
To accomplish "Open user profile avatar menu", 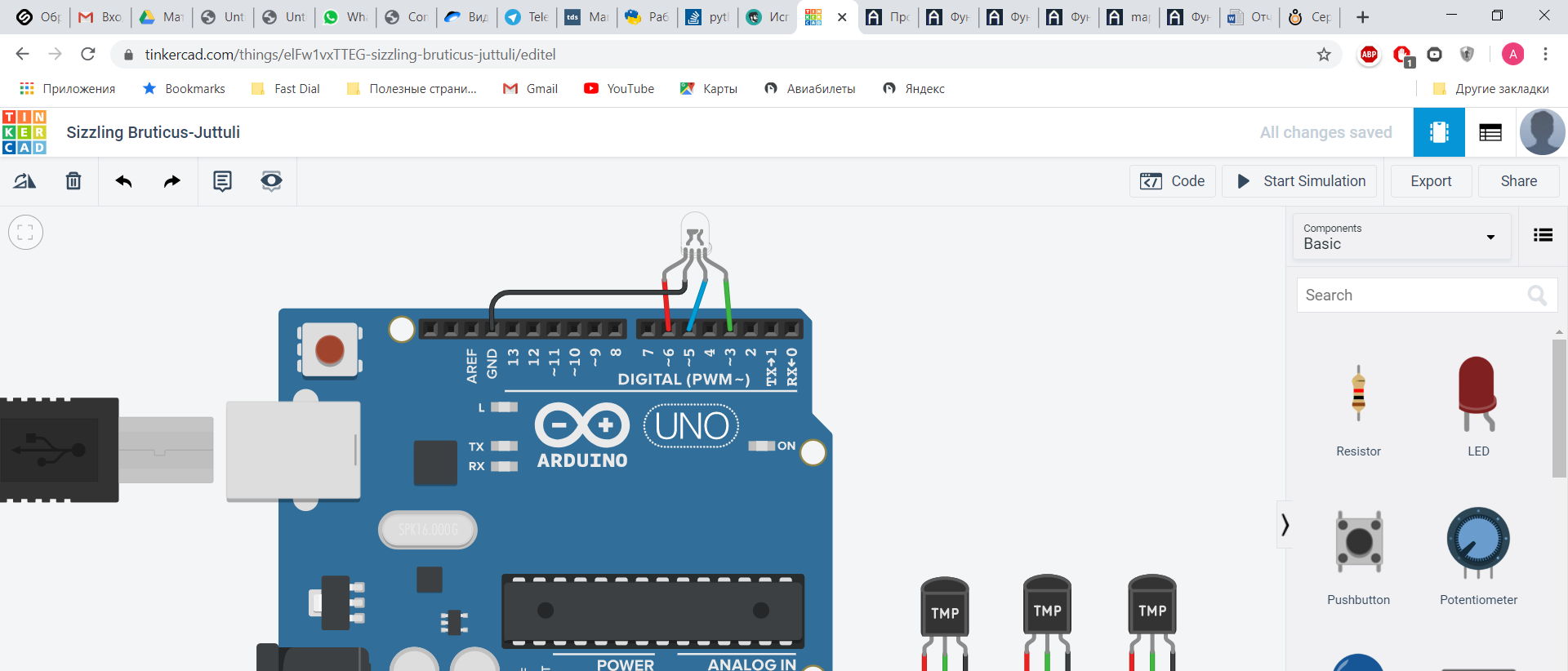I will [1542, 132].
